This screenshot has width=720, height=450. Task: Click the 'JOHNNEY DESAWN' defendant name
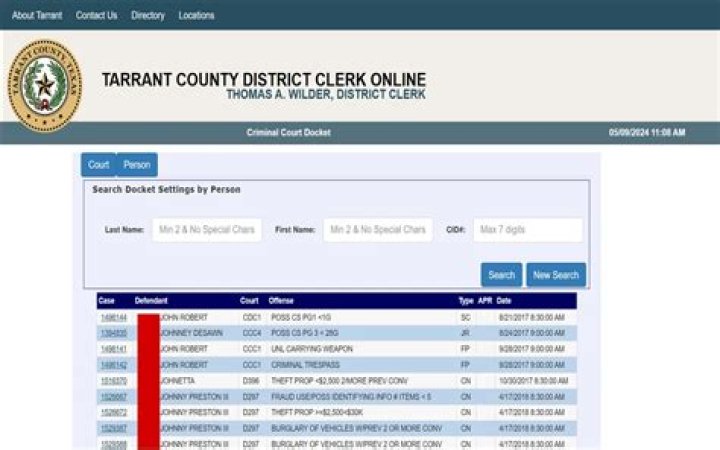pos(191,333)
